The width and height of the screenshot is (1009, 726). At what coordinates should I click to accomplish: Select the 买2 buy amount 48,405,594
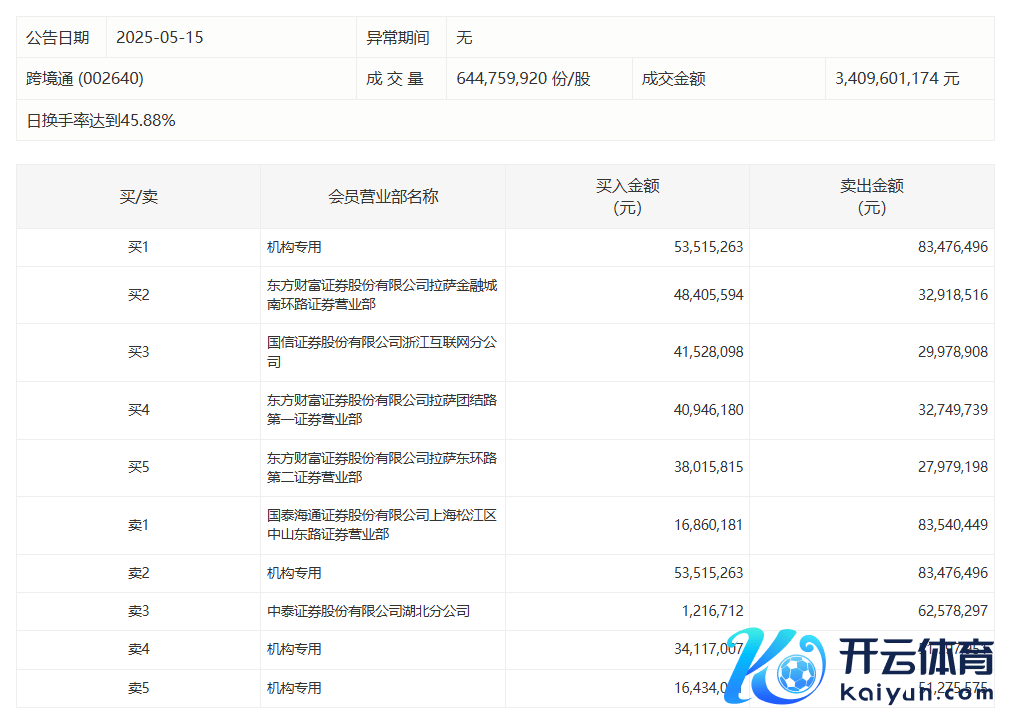tap(708, 295)
